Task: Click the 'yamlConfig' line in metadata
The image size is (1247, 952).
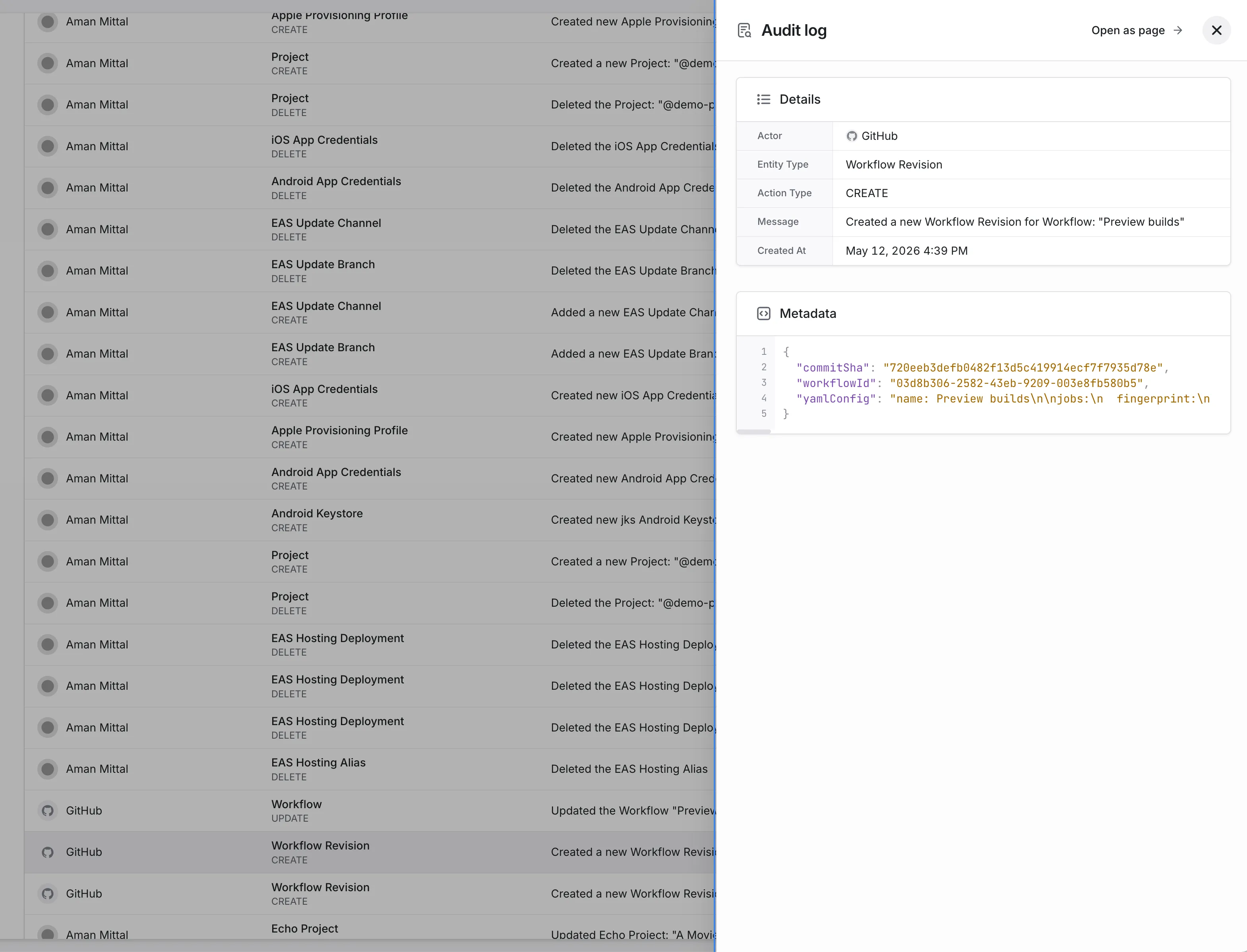Action: point(1003,399)
